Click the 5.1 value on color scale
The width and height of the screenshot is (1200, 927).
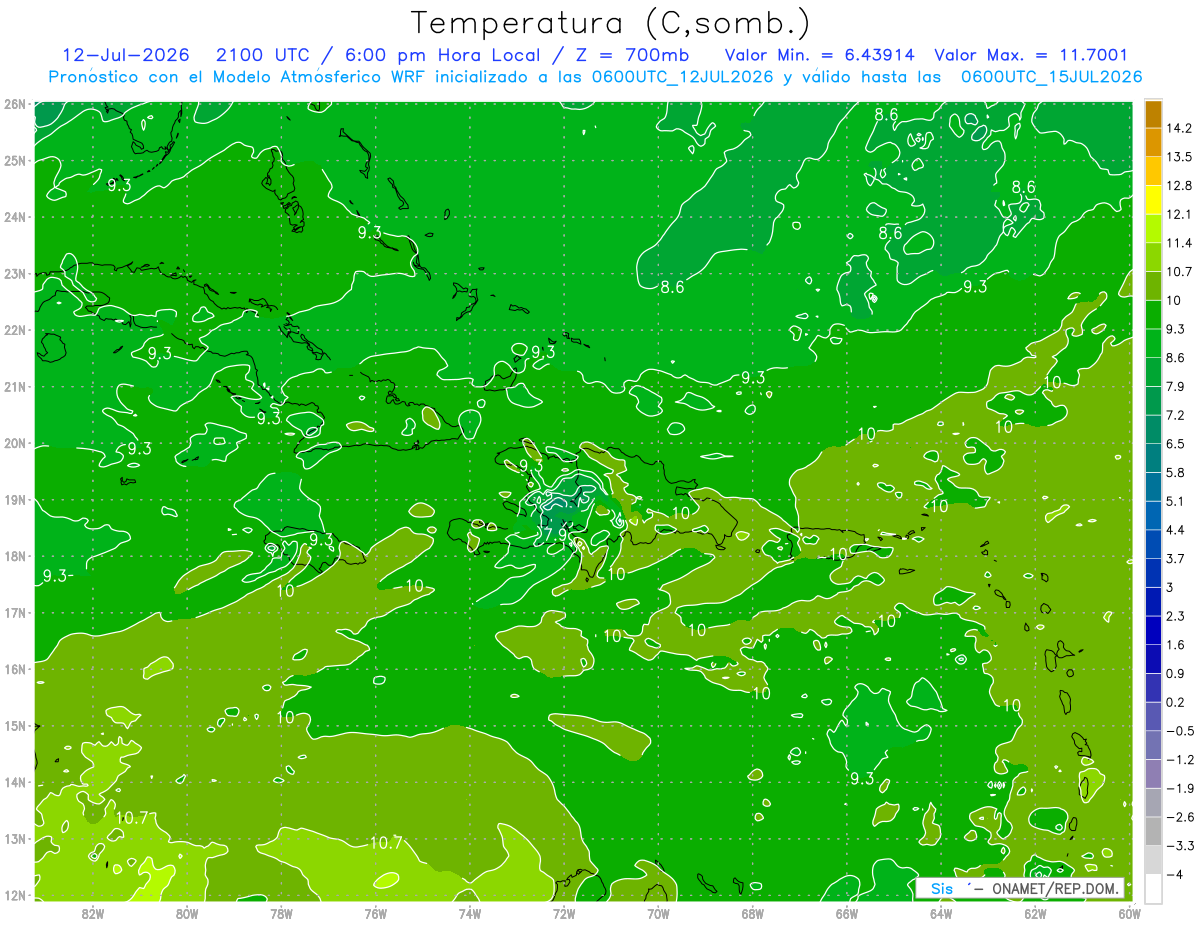(x=1177, y=501)
